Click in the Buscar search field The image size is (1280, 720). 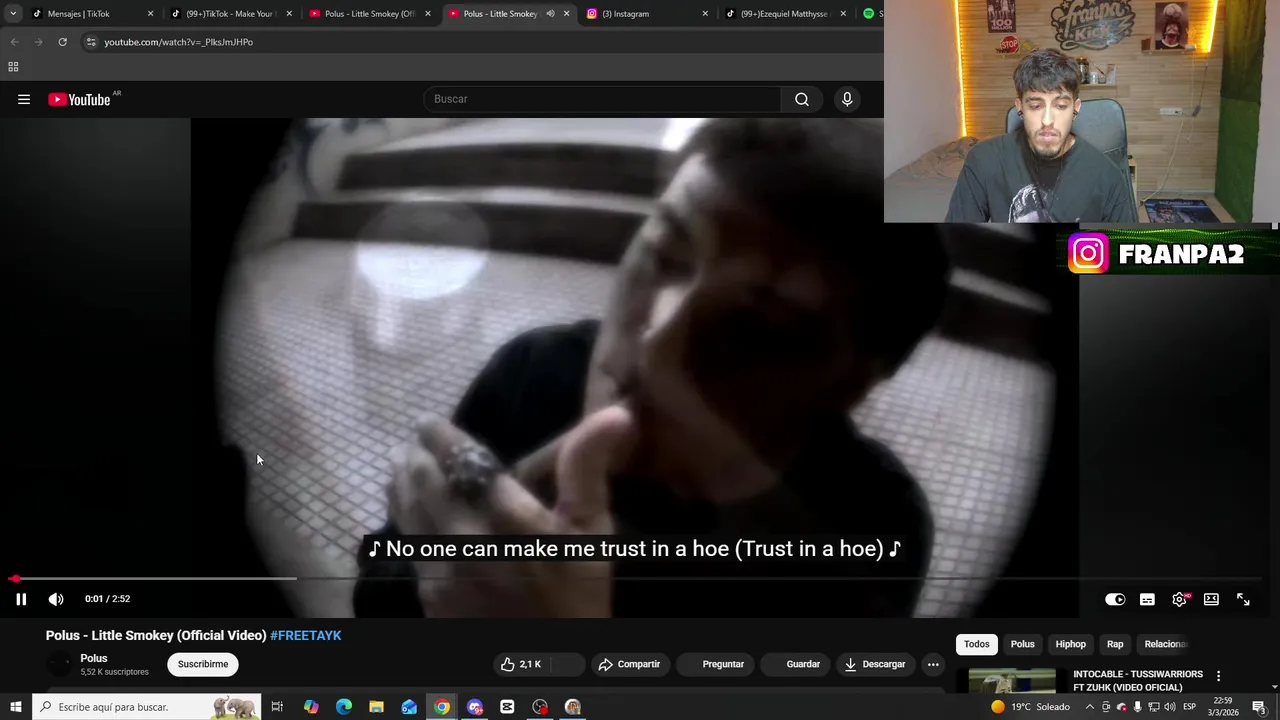602,99
